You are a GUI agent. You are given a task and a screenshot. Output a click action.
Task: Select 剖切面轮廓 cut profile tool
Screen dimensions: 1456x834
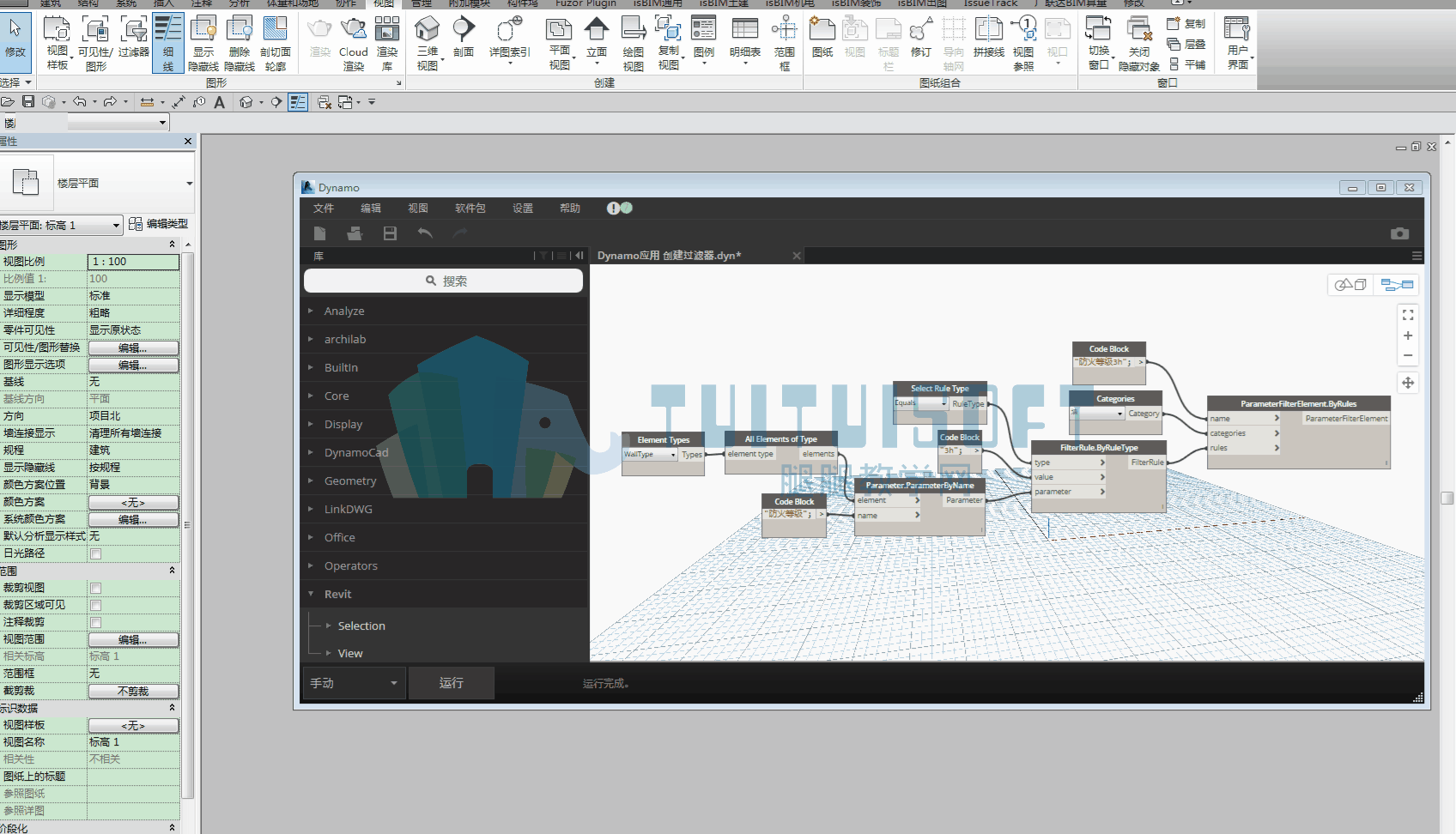coord(276,41)
